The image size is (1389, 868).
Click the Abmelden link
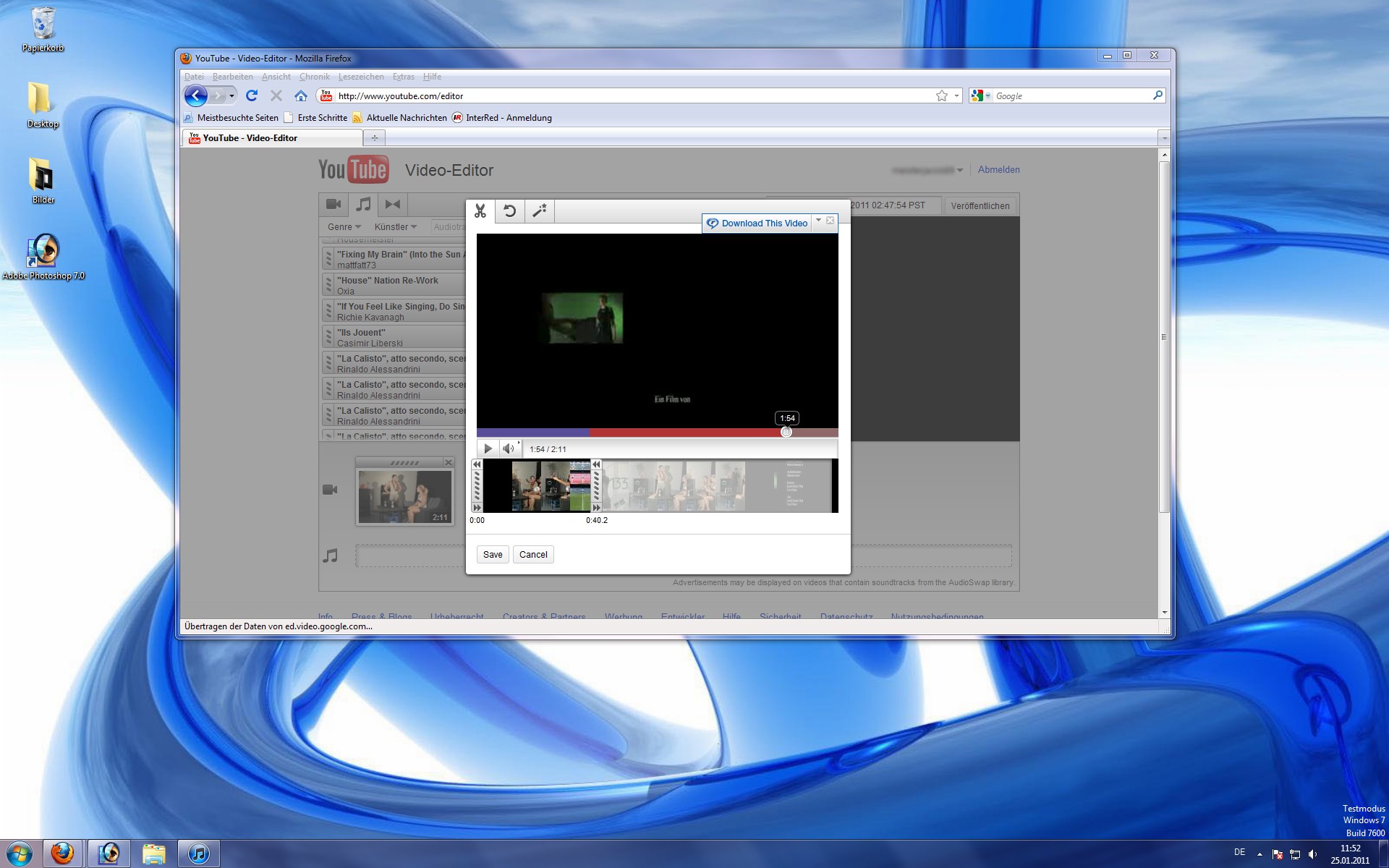[x=998, y=170]
